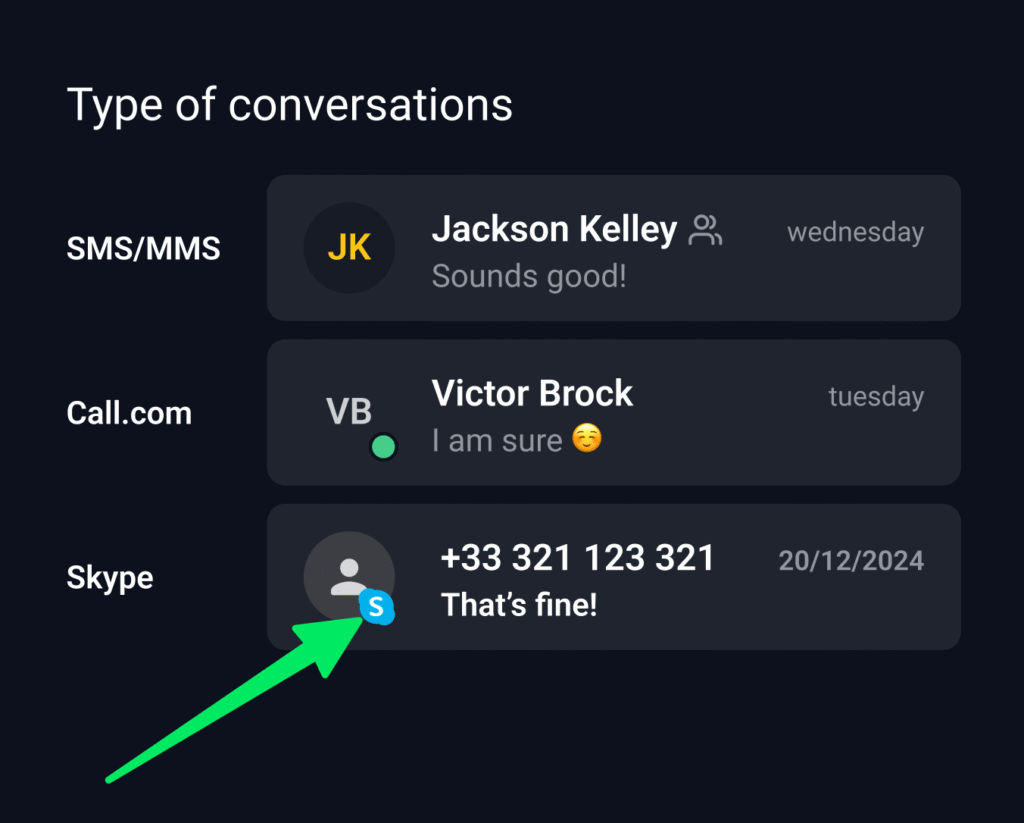The width and height of the screenshot is (1024, 823).
Task: Open the Victor Brock contact name
Action: (532, 393)
